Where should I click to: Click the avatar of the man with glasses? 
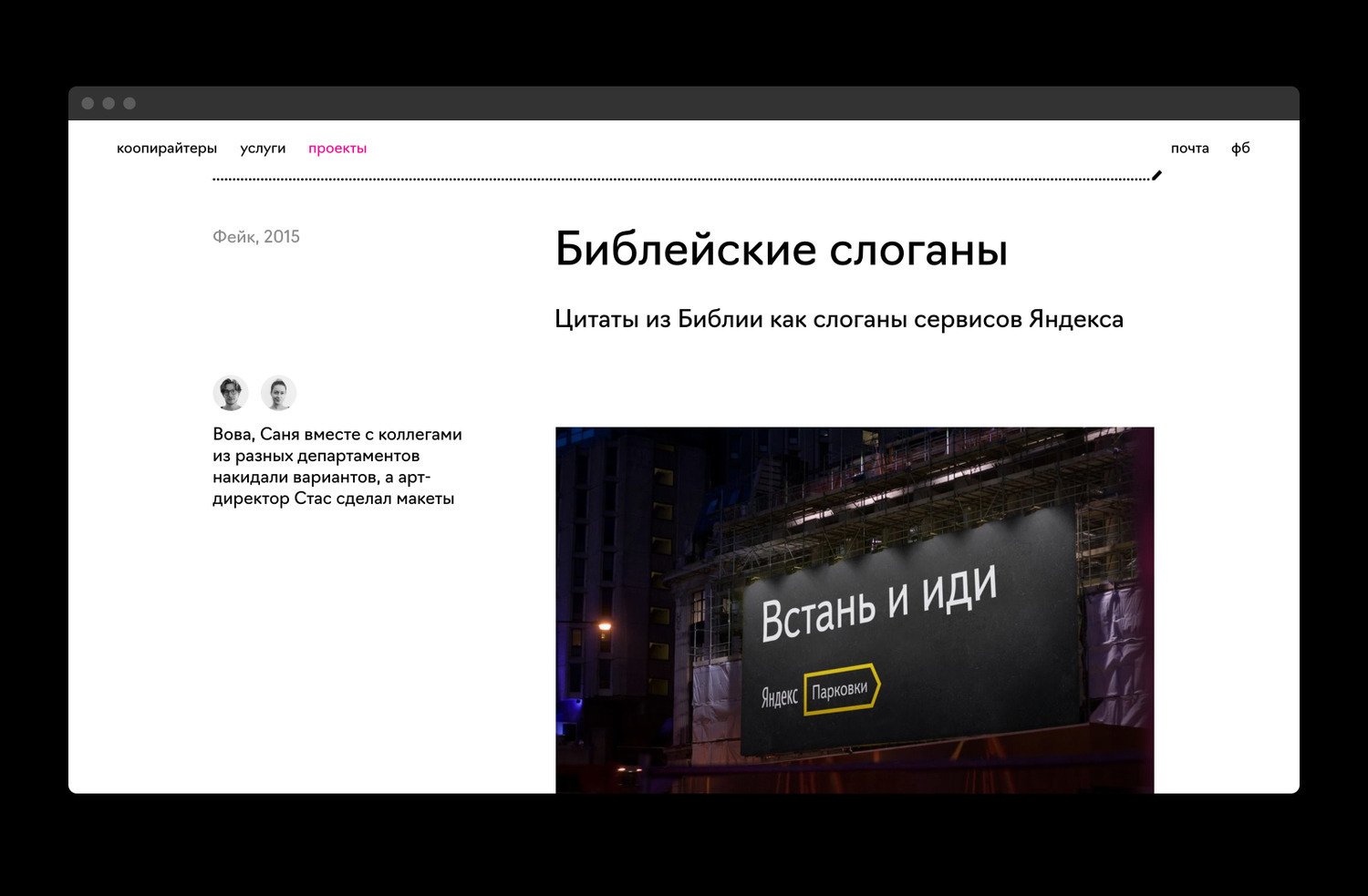pos(231,393)
